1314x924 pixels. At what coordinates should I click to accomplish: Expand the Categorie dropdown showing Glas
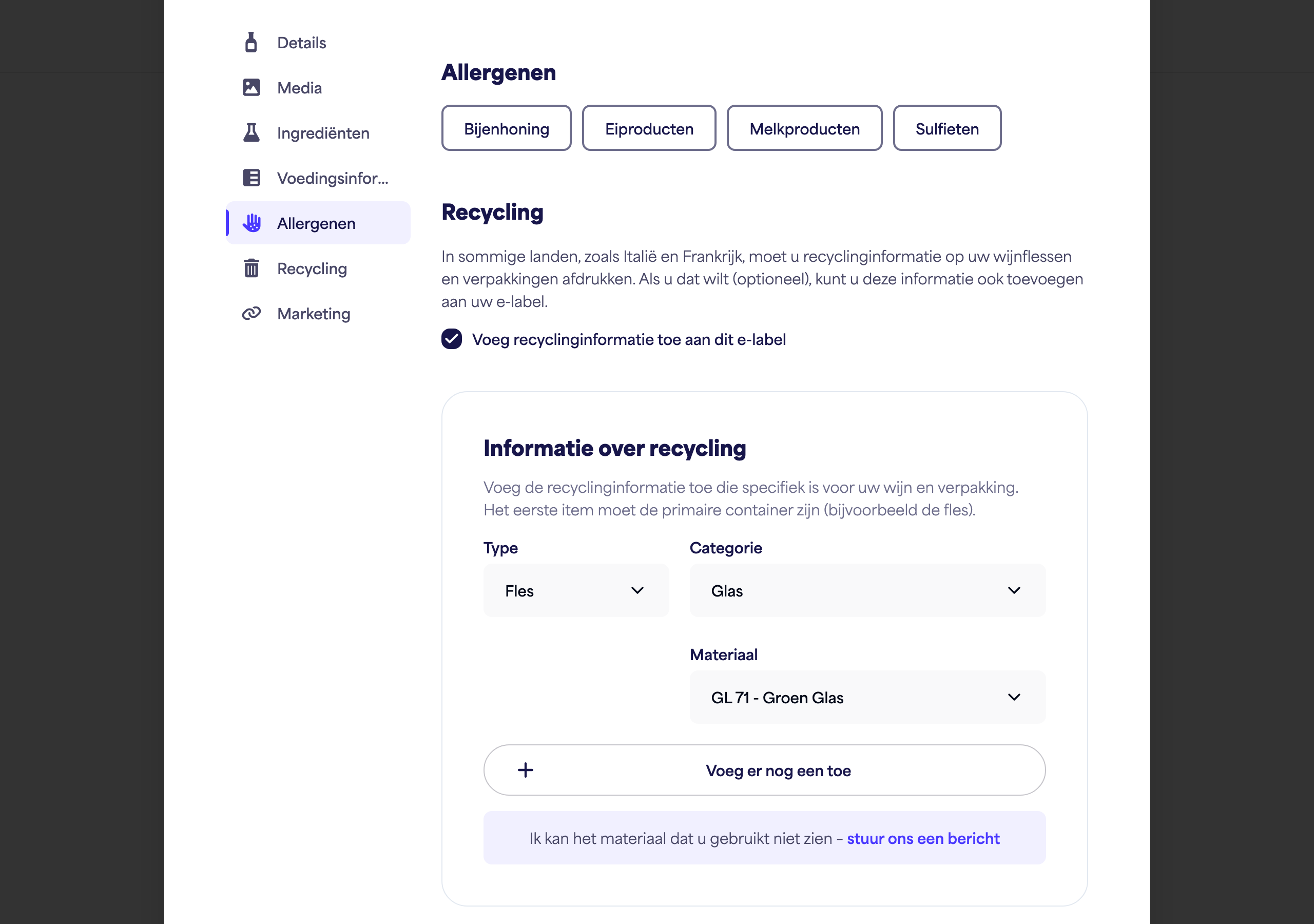(867, 590)
